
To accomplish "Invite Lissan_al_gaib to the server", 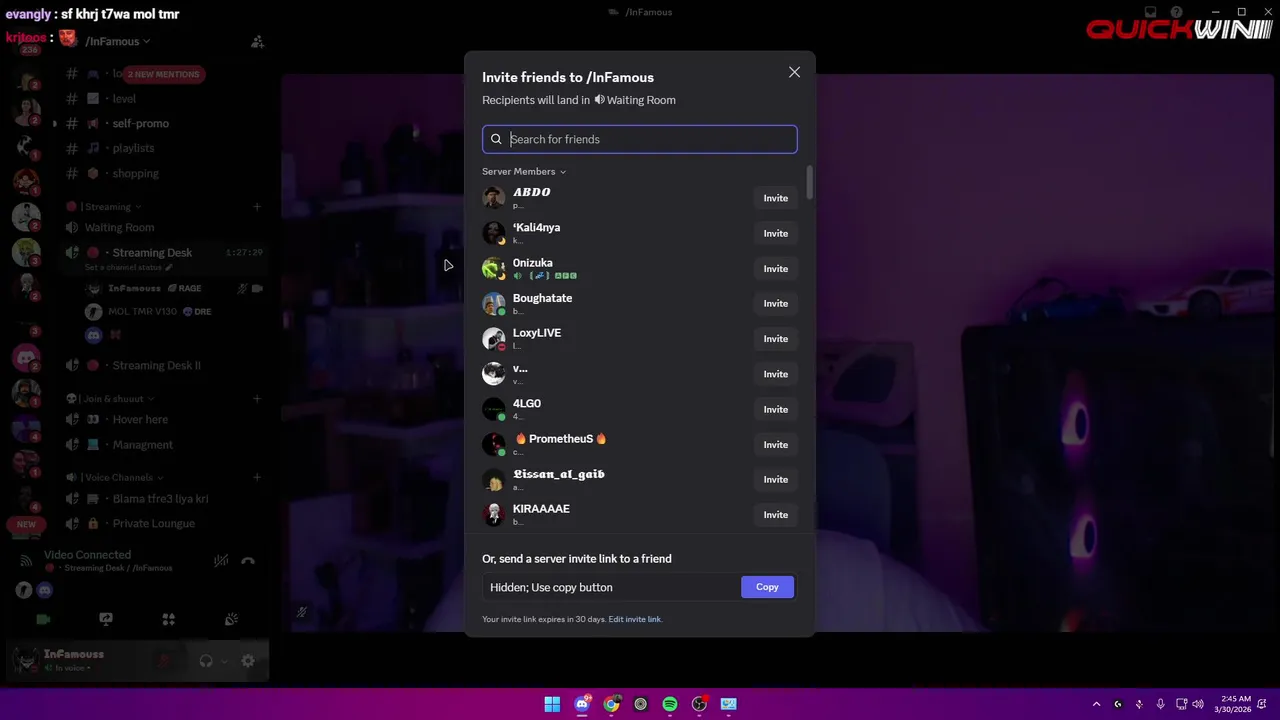I will [775, 479].
